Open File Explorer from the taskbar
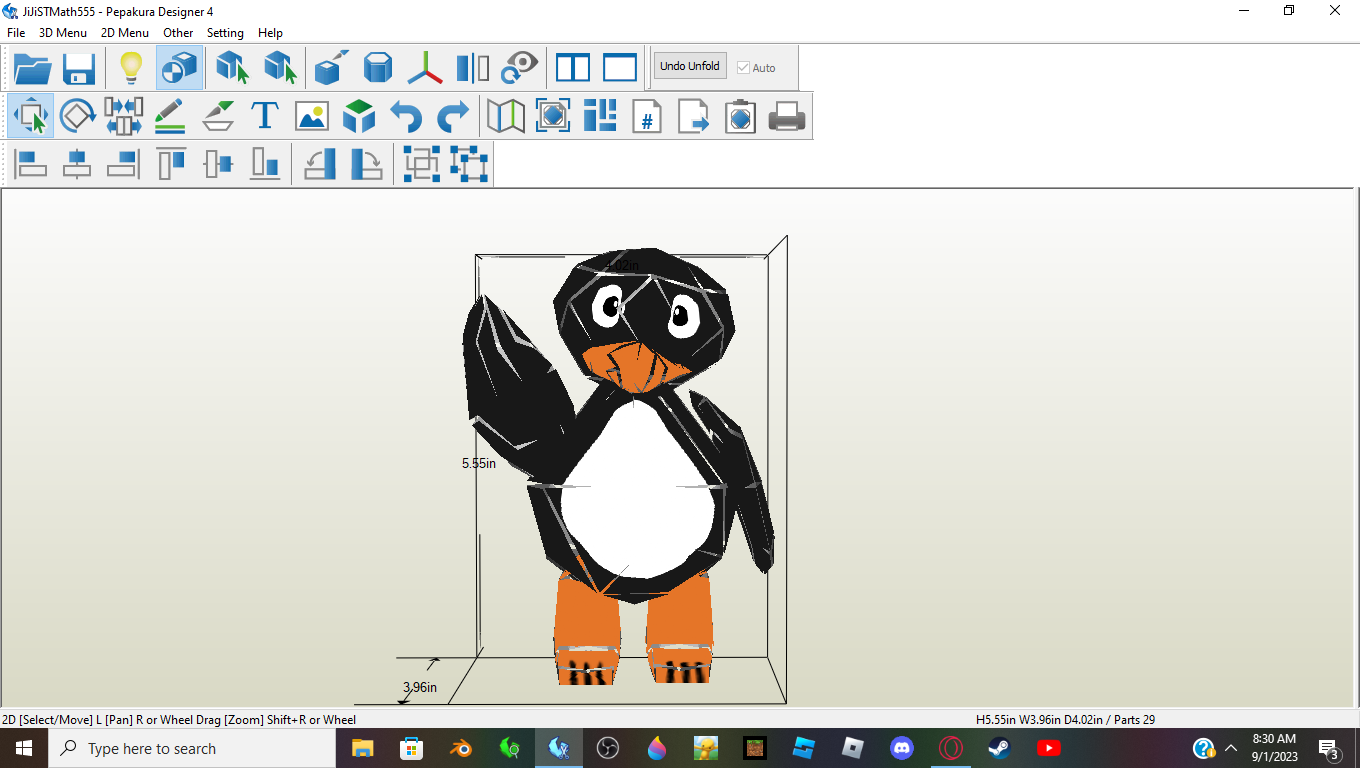Image resolution: width=1360 pixels, height=768 pixels. 362,748
